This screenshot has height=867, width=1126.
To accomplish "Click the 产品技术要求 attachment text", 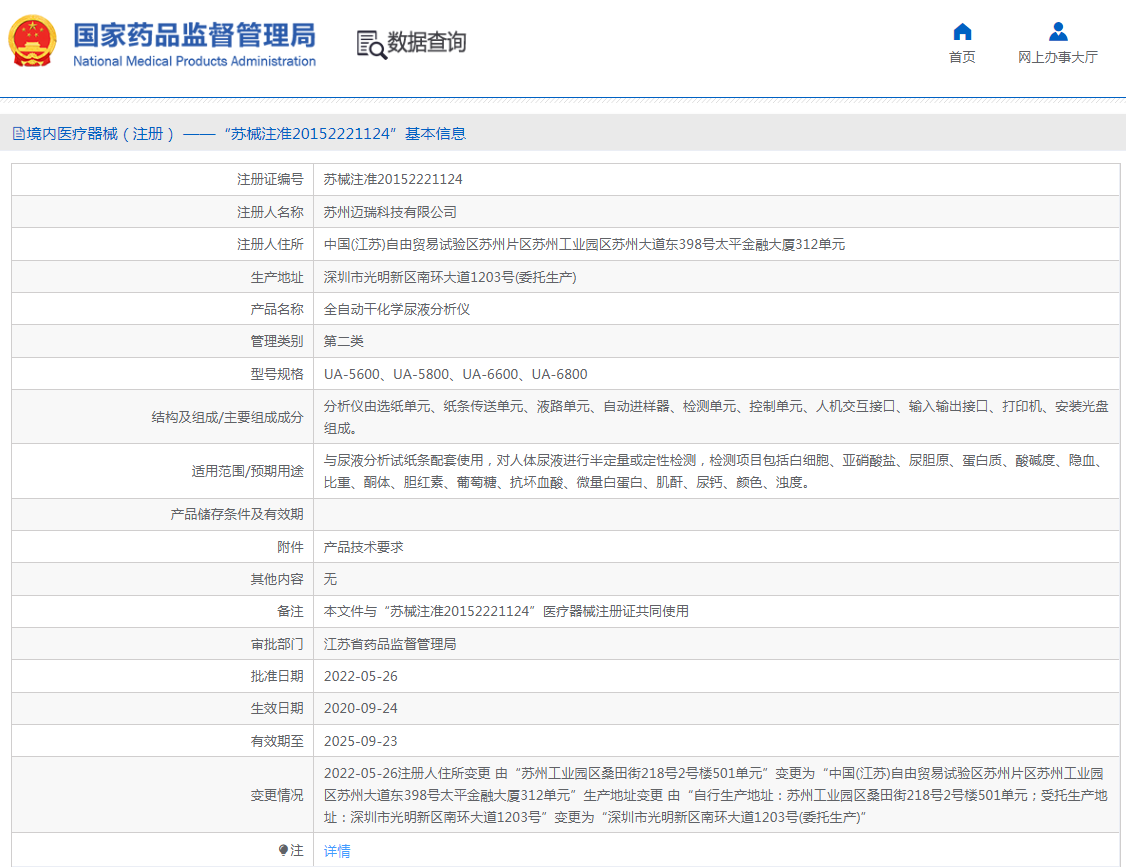I will tap(364, 546).
